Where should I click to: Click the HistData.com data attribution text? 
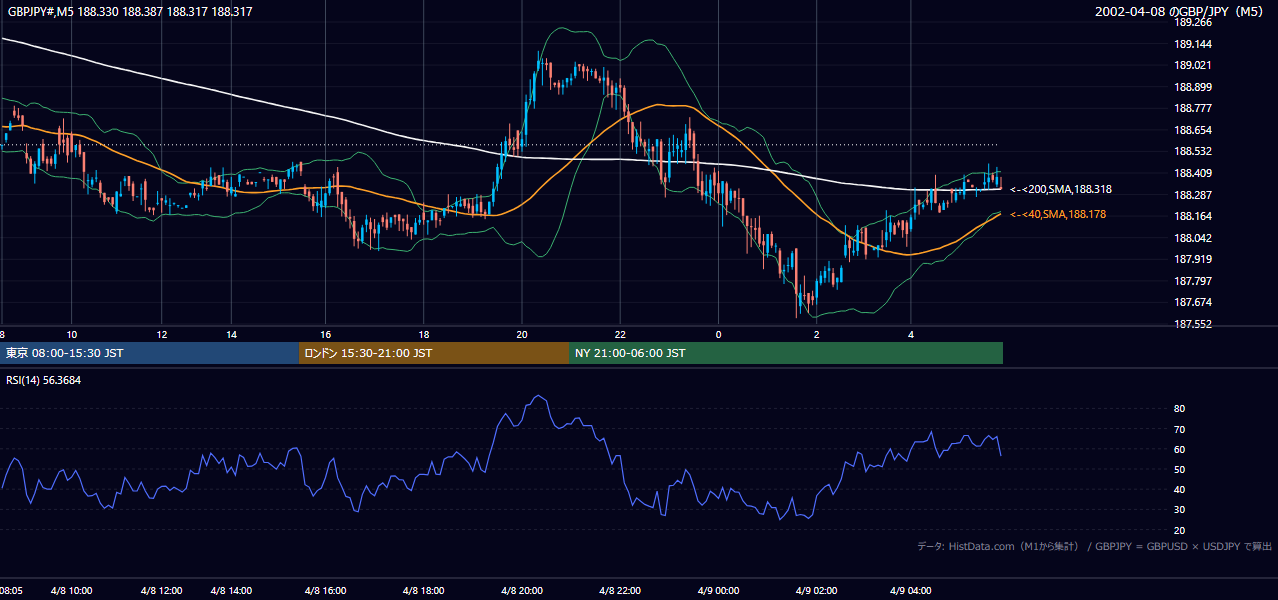tap(1095, 546)
